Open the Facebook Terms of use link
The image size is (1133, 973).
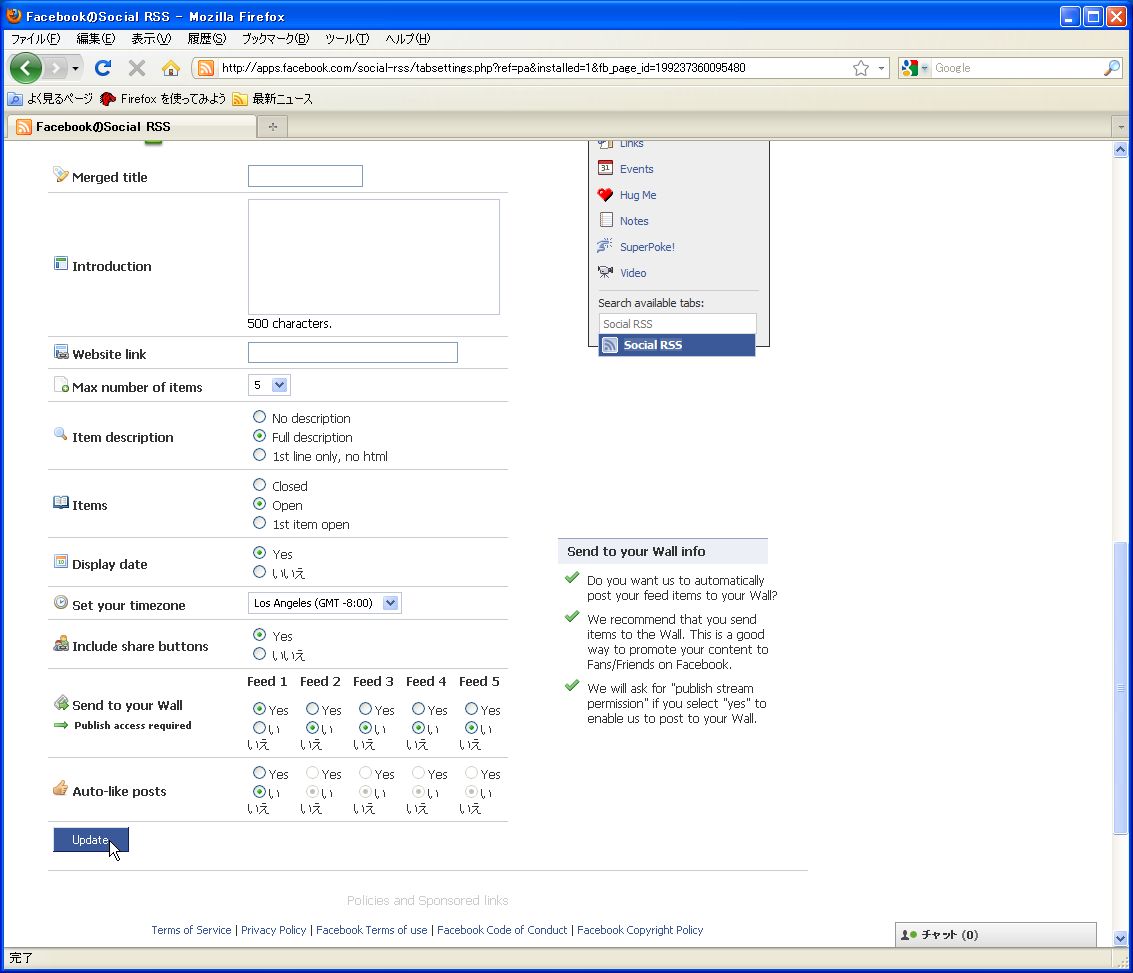(x=371, y=930)
